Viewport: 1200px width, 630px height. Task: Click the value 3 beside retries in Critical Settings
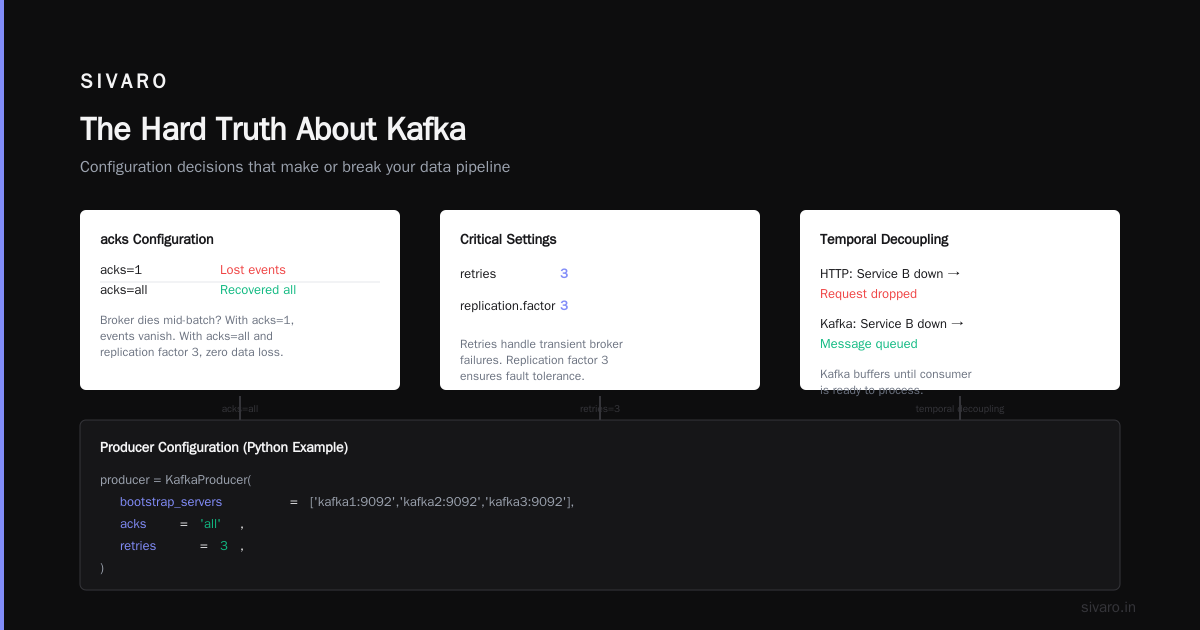[x=564, y=274]
